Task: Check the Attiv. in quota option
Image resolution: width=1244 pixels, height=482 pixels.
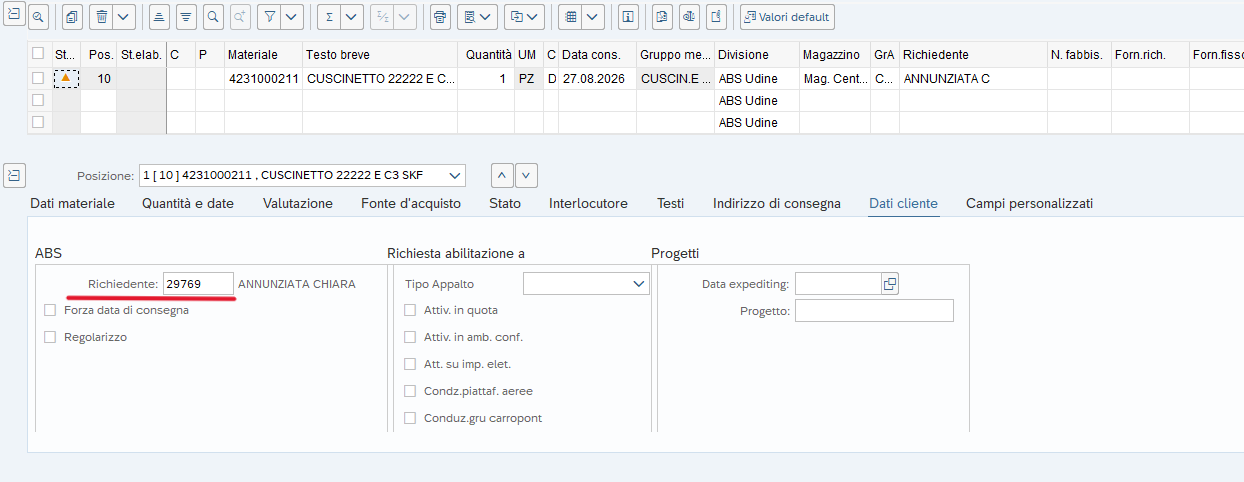Action: (410, 310)
